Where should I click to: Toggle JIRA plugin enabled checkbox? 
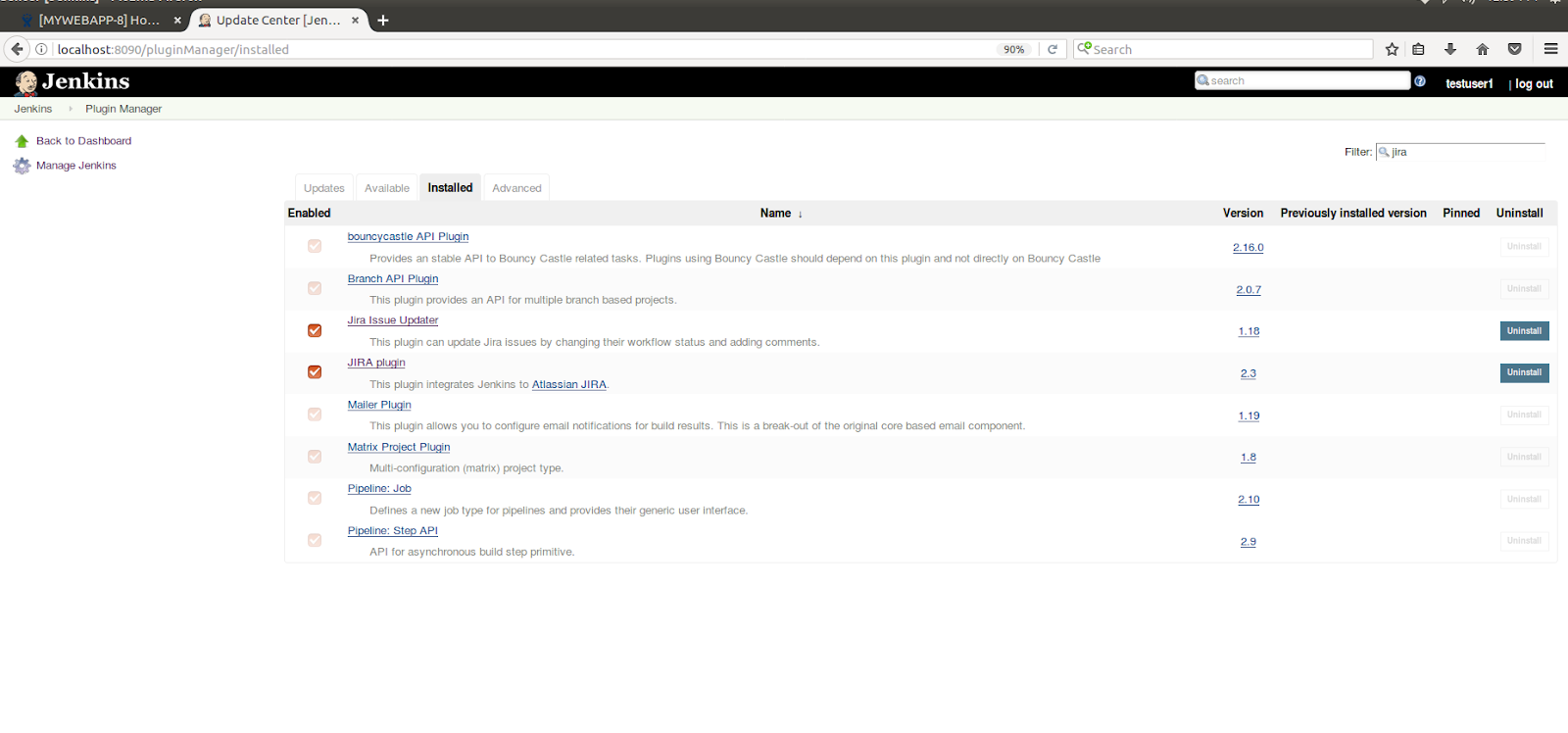pos(315,372)
